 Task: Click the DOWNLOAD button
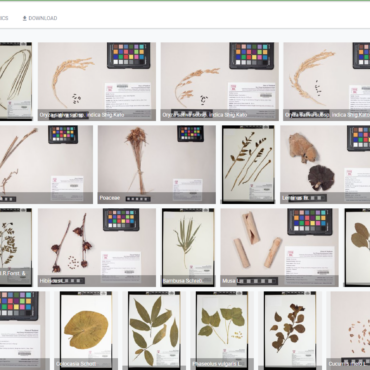pyautogui.click(x=40, y=18)
